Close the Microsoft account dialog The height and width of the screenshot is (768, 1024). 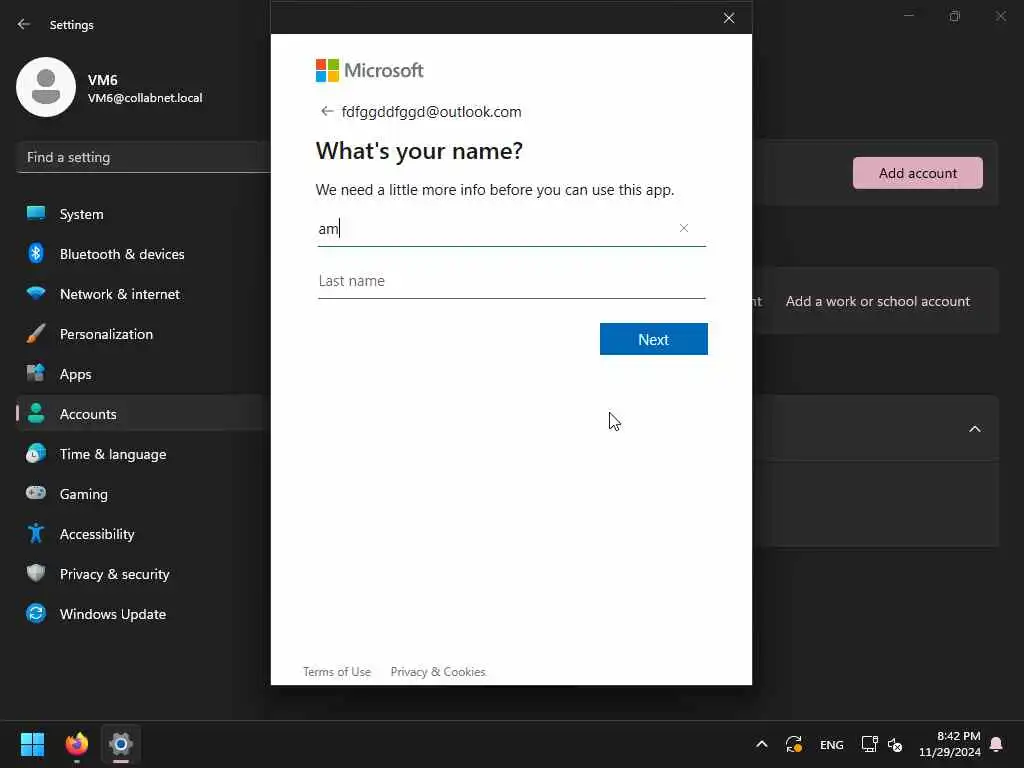tap(729, 18)
